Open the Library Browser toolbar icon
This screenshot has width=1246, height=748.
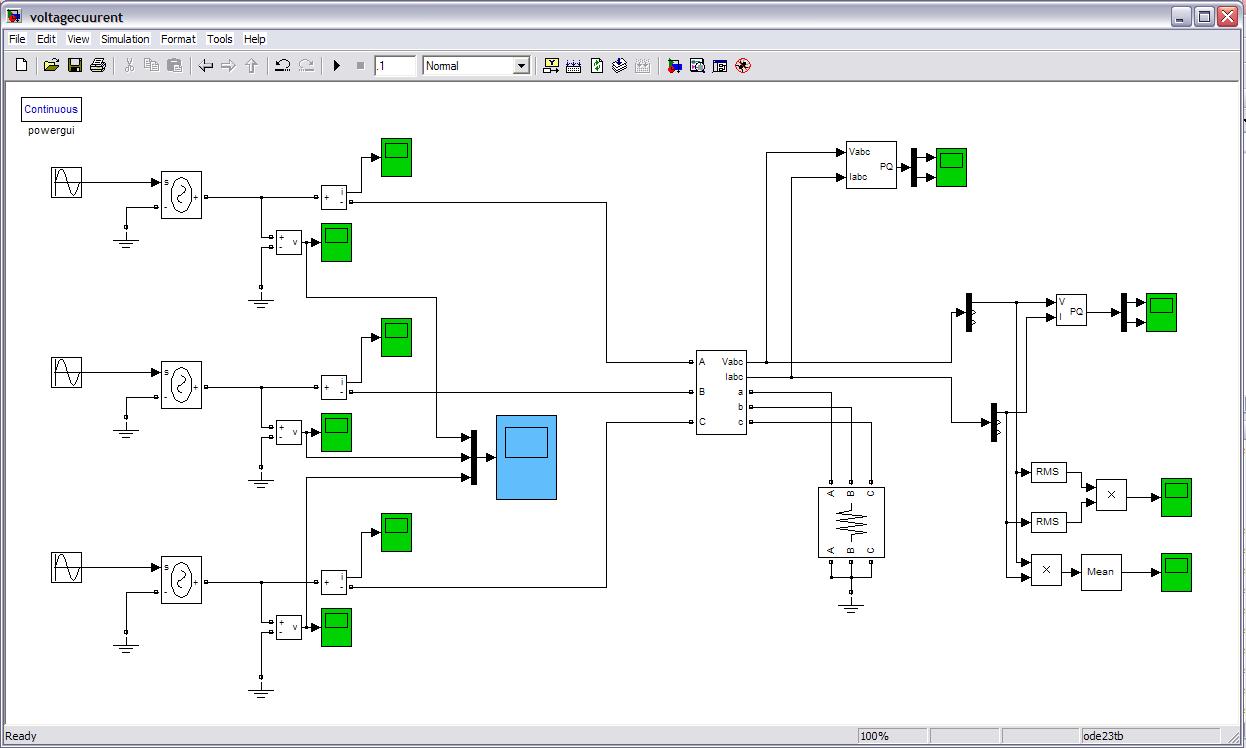pos(675,66)
